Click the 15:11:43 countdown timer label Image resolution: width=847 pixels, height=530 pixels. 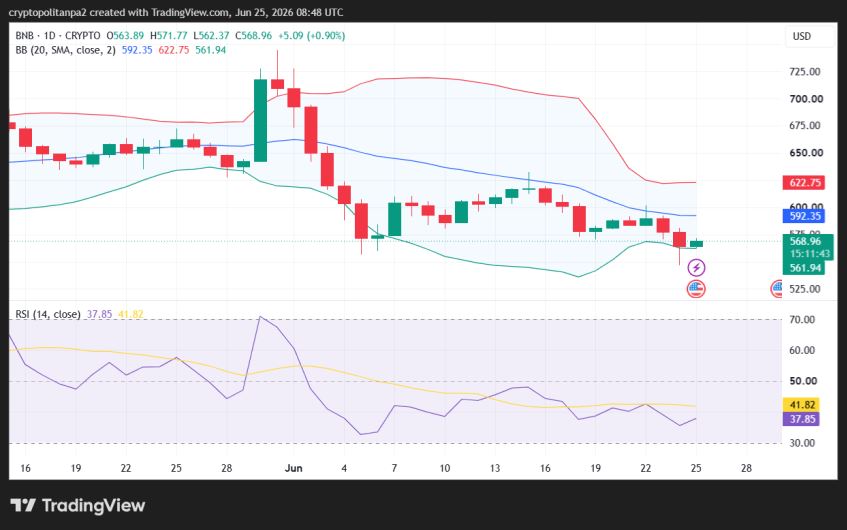pos(809,254)
